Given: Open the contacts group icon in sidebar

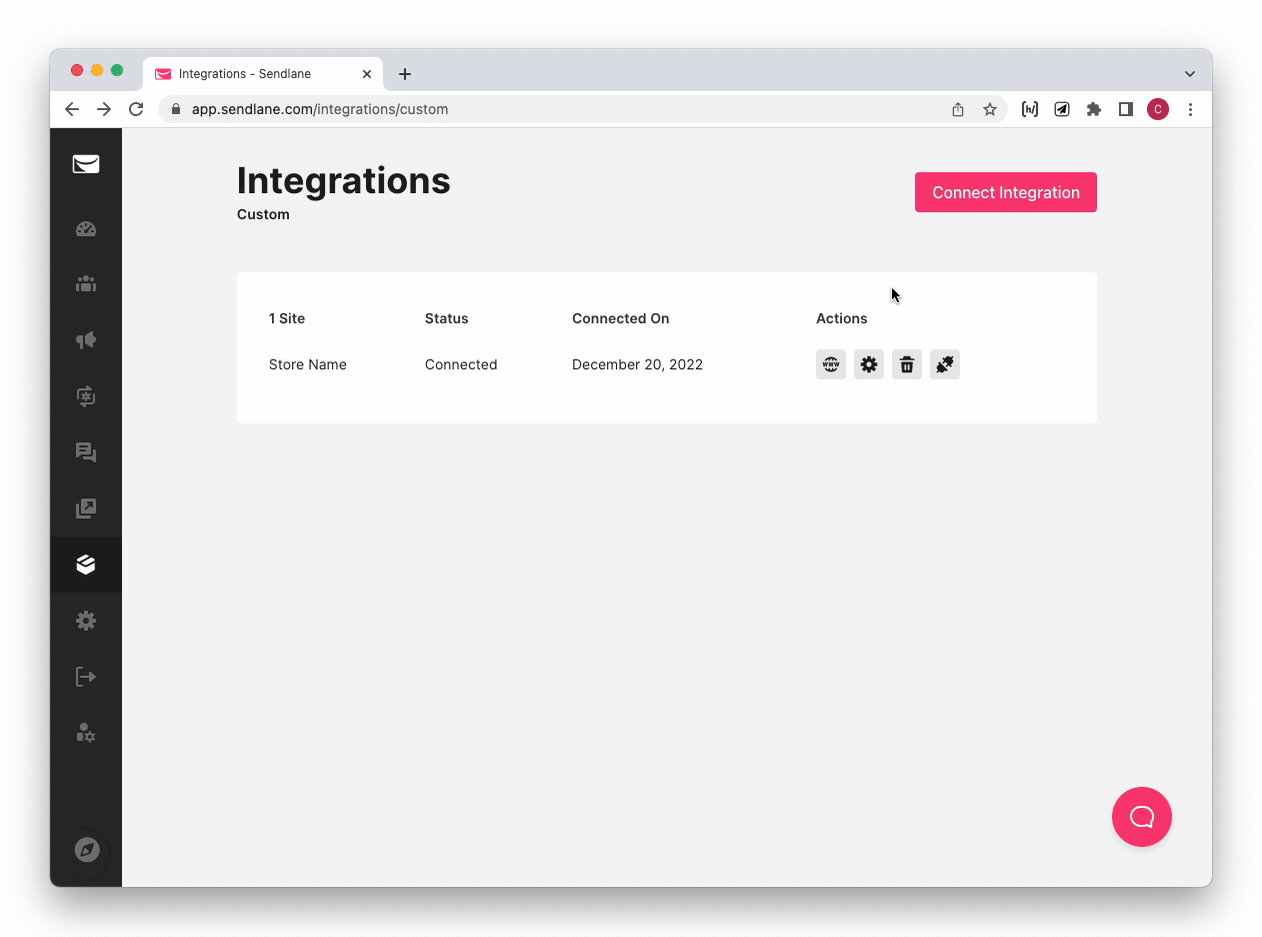Looking at the screenshot, I should coord(86,284).
